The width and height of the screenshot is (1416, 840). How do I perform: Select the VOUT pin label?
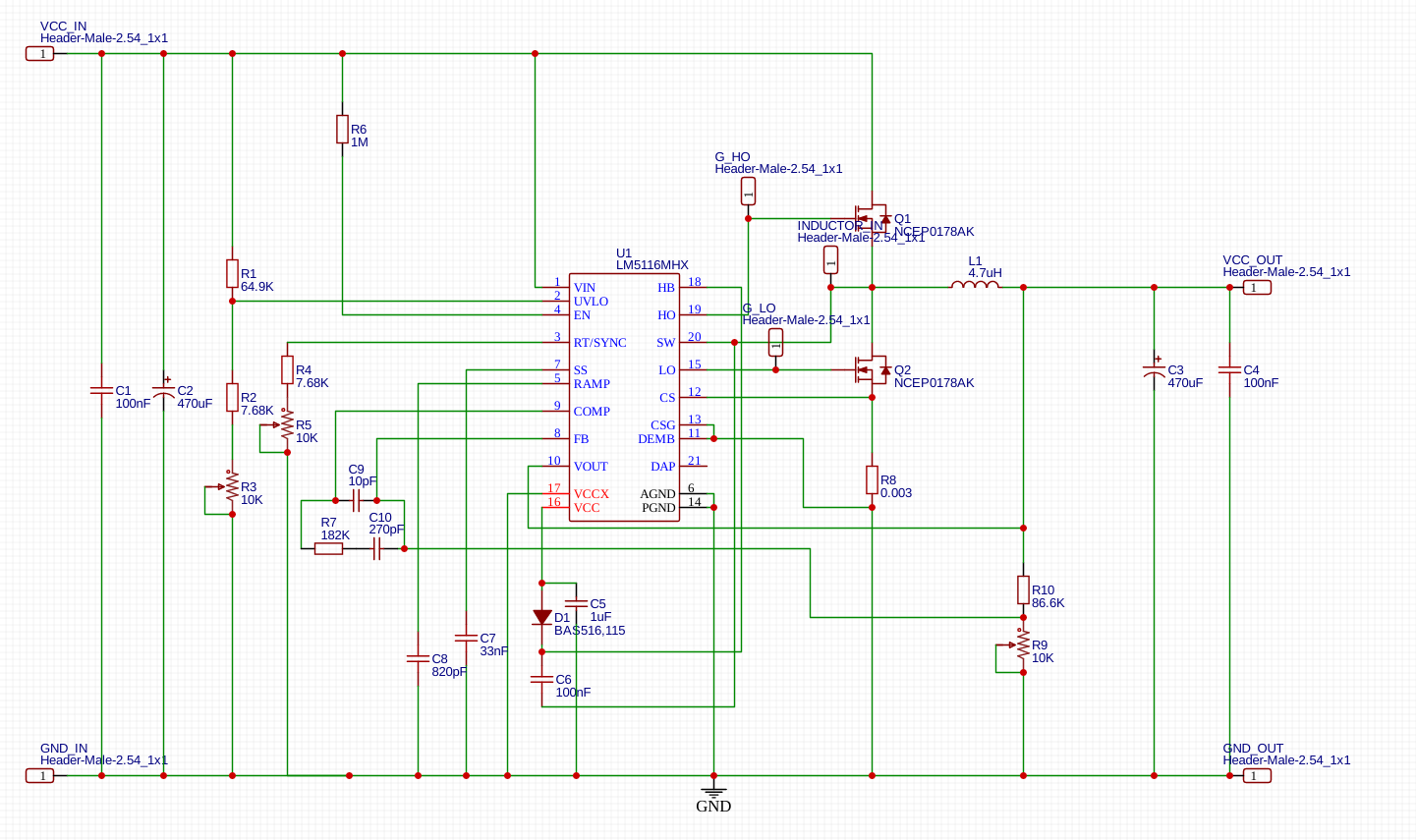click(x=592, y=467)
